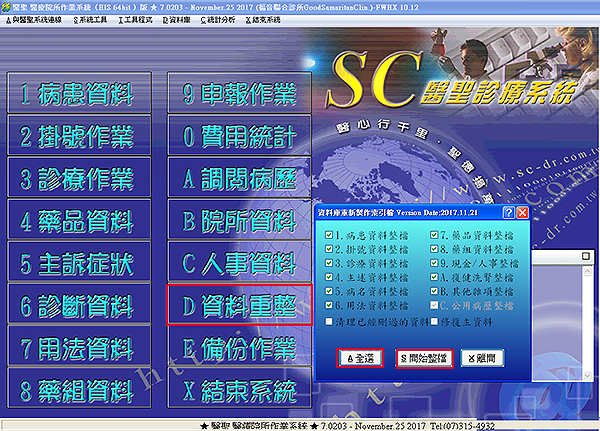Open E 備份作業 backup module
This screenshot has height=431, width=600.
tap(239, 349)
